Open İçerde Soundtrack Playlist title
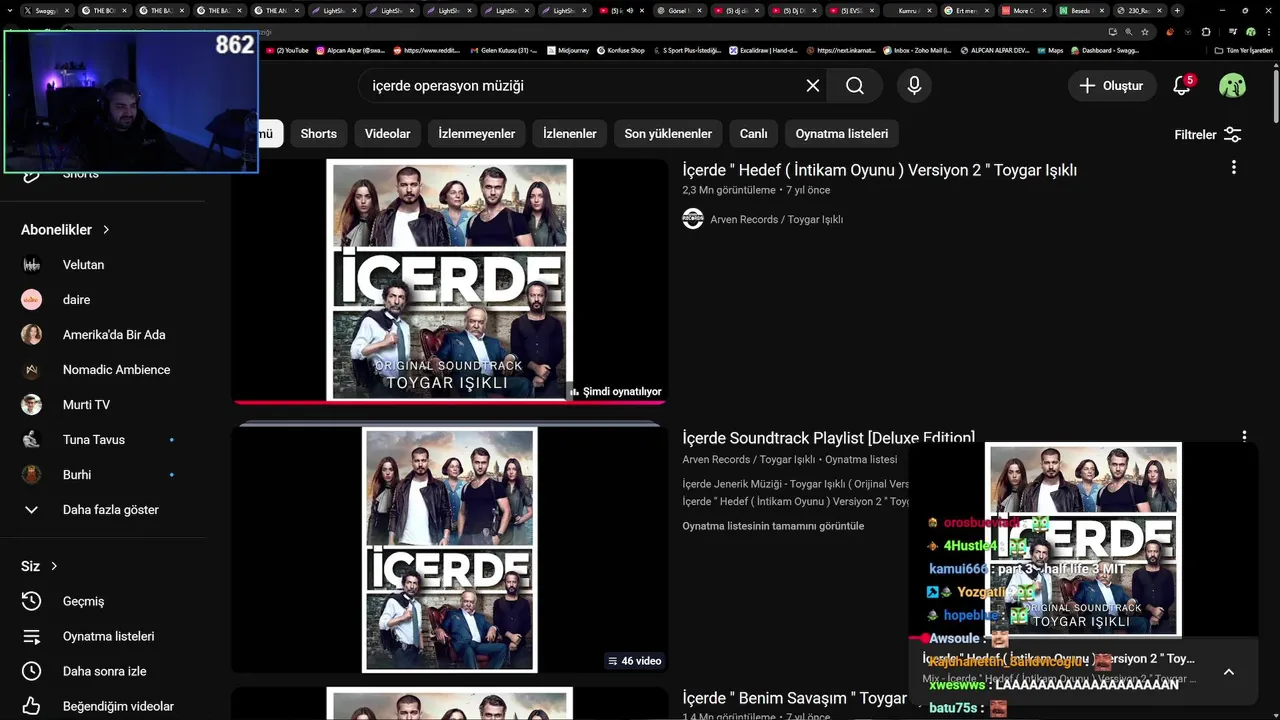Image resolution: width=1280 pixels, height=720 pixels. (x=828, y=438)
